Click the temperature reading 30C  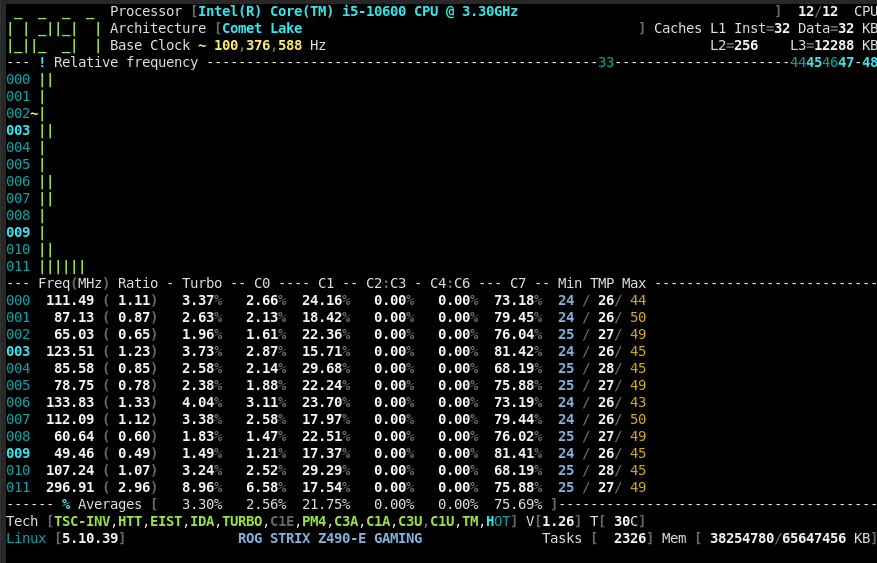click(626, 521)
